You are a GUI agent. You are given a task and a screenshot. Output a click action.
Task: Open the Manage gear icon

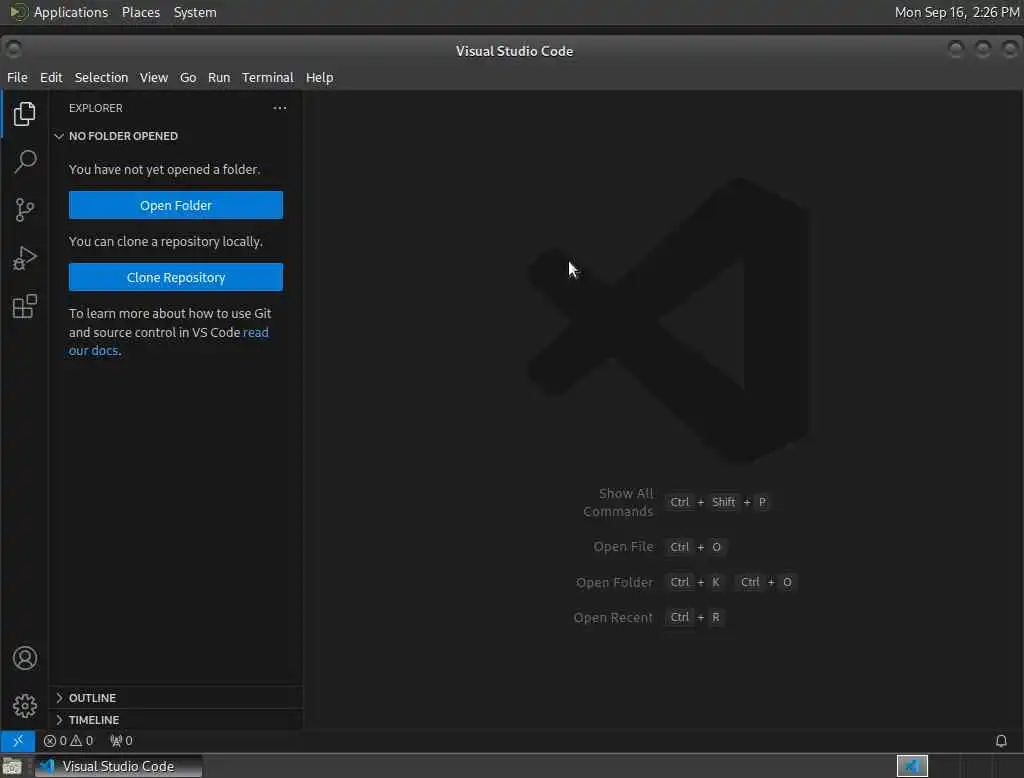pyautogui.click(x=25, y=705)
